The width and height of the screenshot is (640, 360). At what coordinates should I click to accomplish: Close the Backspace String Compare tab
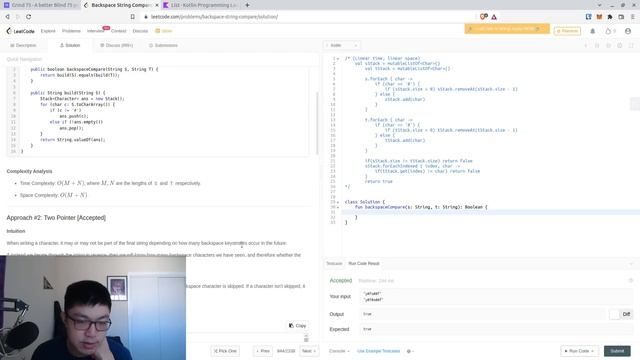157,5
